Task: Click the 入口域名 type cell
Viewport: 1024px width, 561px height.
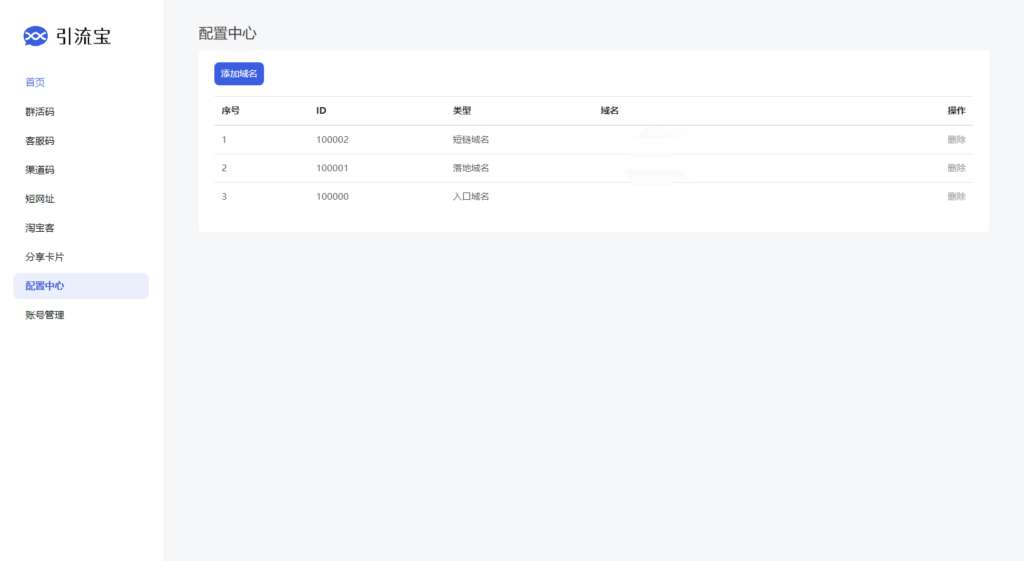Action: click(471, 197)
